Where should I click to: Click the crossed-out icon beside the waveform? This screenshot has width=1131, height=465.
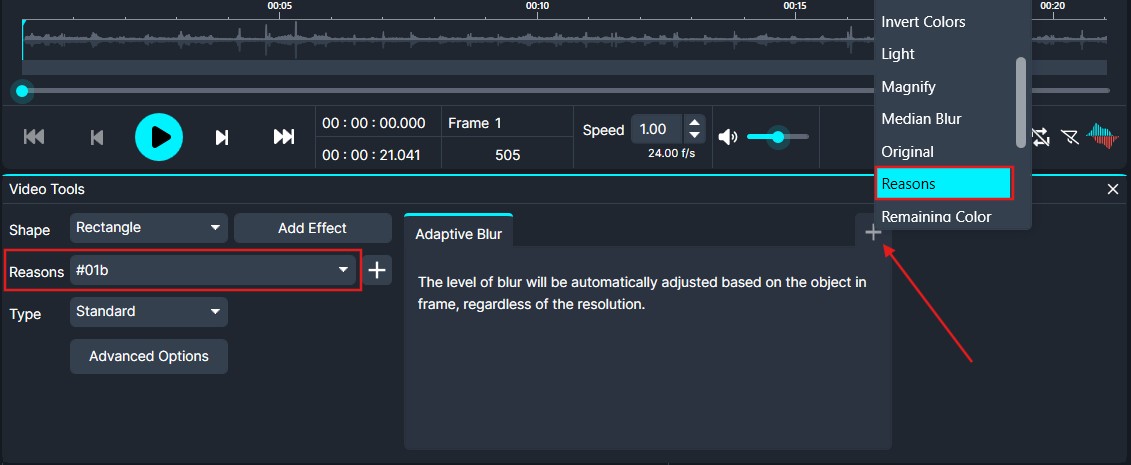[1069, 137]
